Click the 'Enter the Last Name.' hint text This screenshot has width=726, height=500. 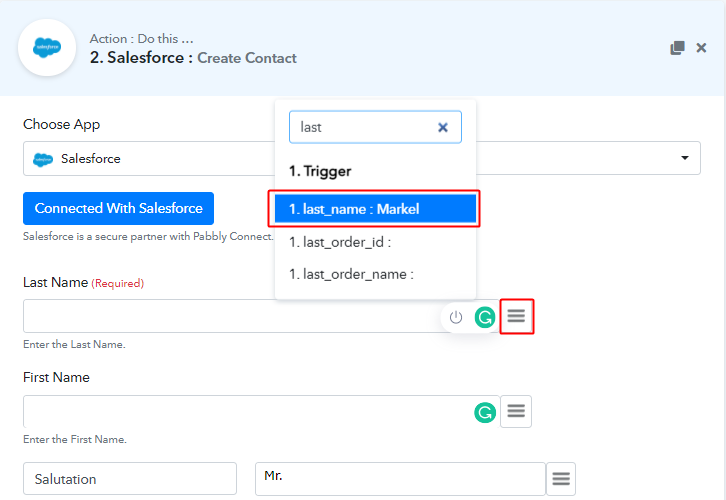(x=74, y=344)
